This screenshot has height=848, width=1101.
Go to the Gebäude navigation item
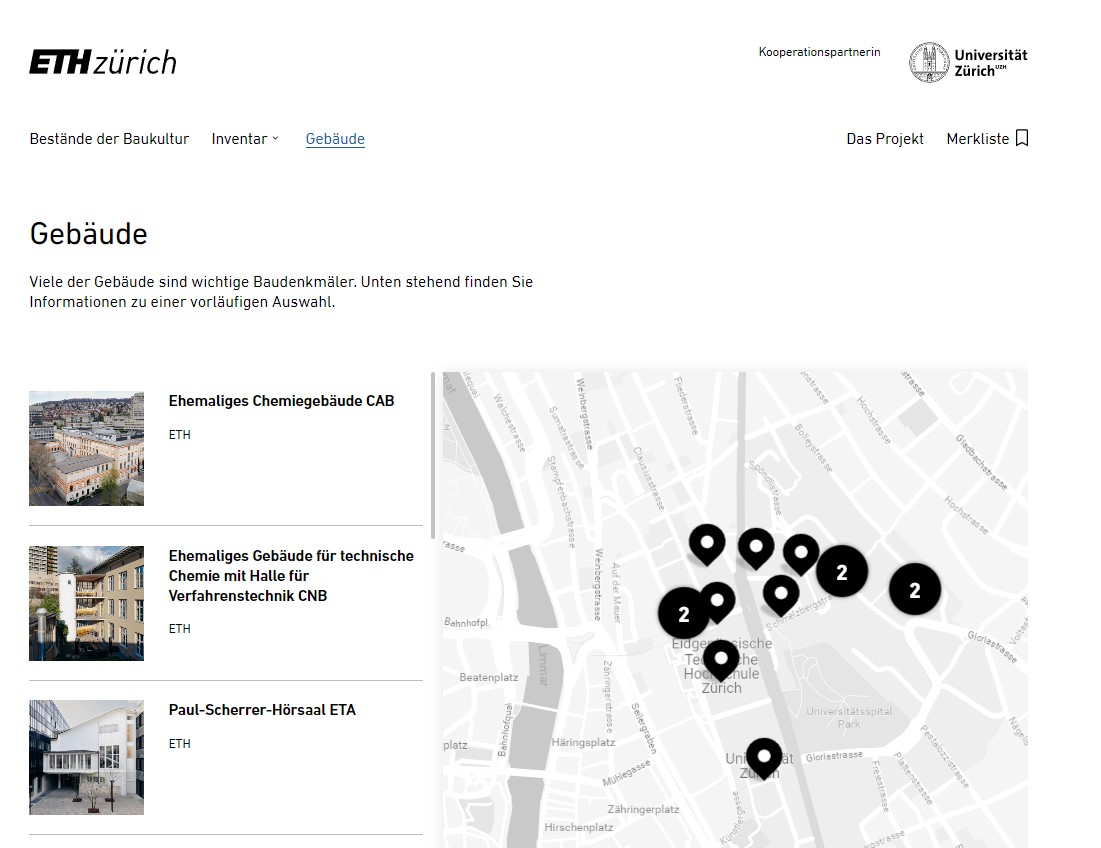(335, 139)
